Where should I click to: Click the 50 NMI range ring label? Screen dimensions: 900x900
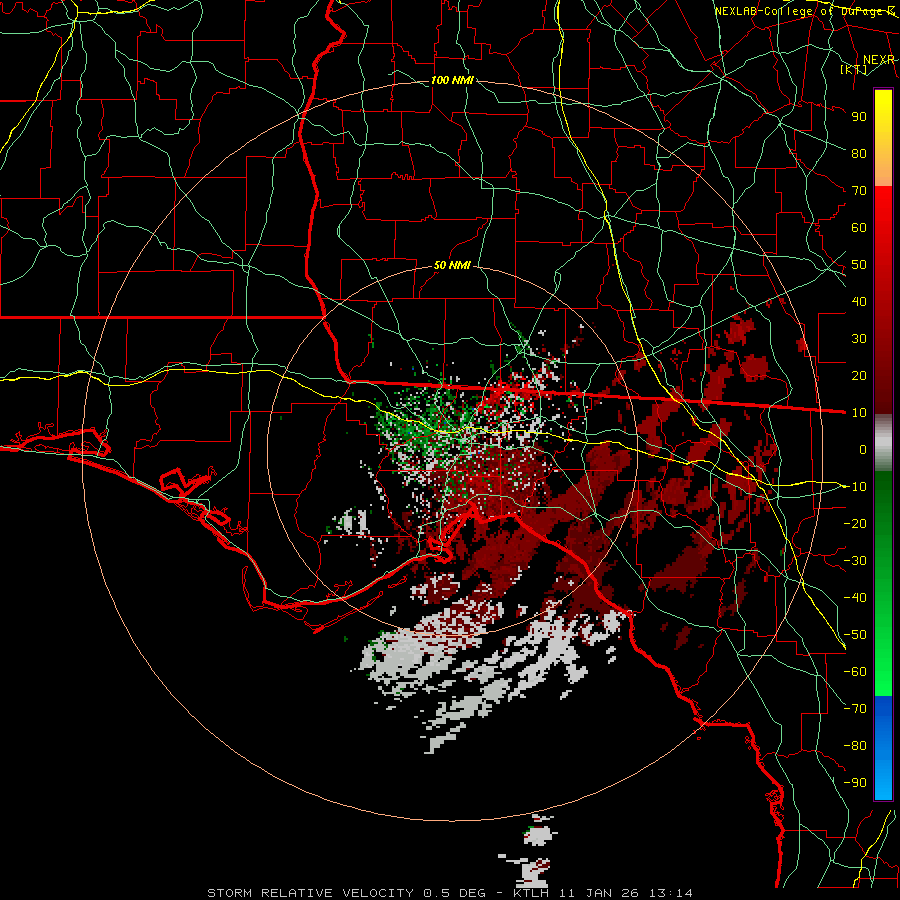point(452,265)
